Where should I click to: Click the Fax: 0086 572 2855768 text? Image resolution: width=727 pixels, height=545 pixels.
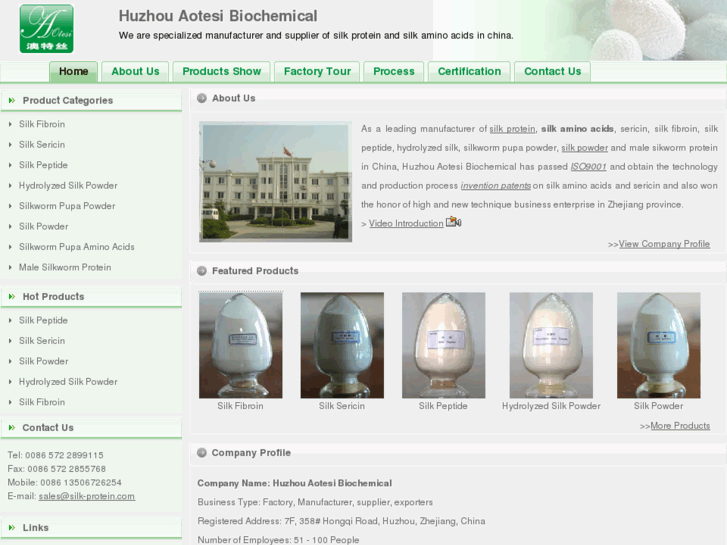pos(57,469)
